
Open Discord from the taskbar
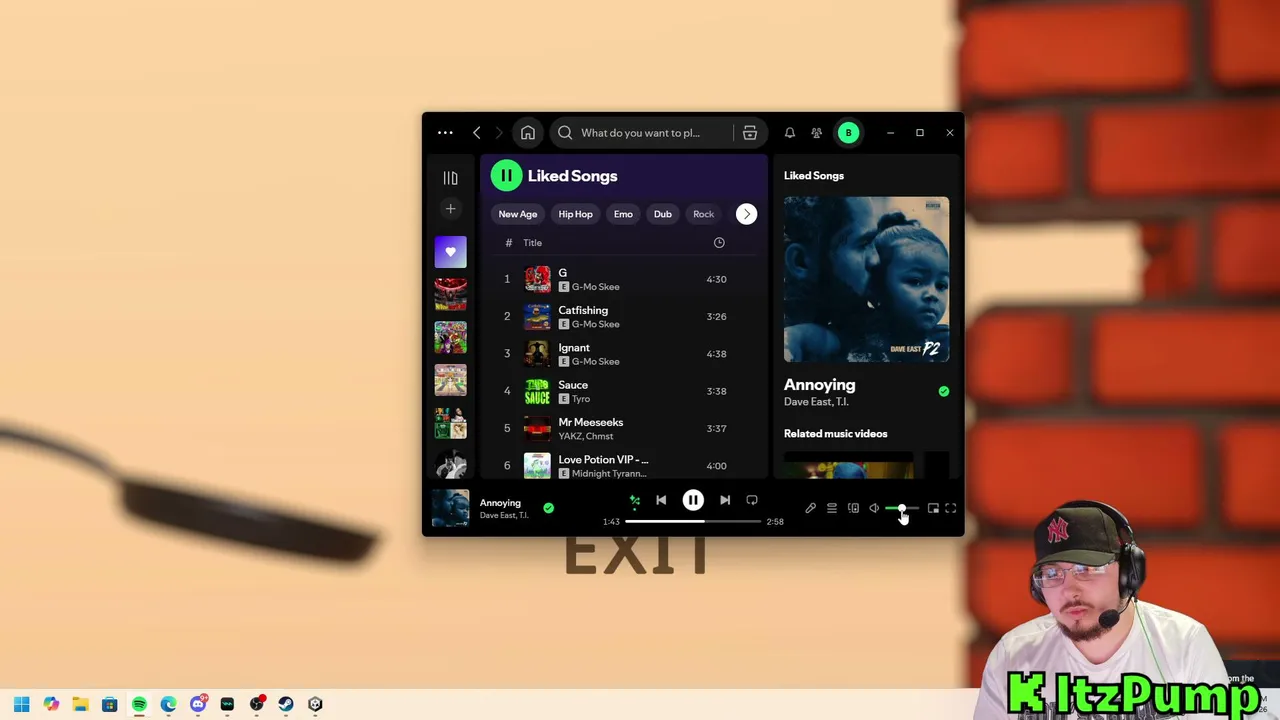click(198, 704)
